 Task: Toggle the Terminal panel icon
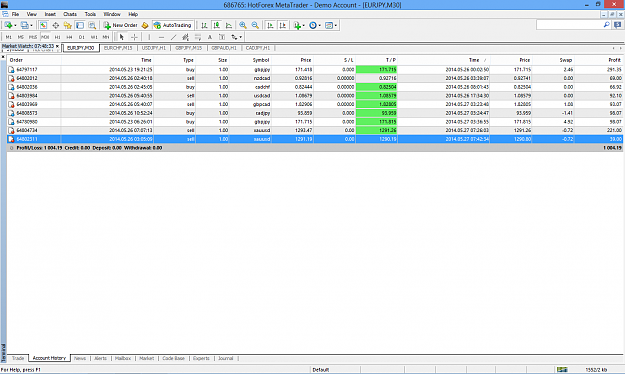click(80, 25)
